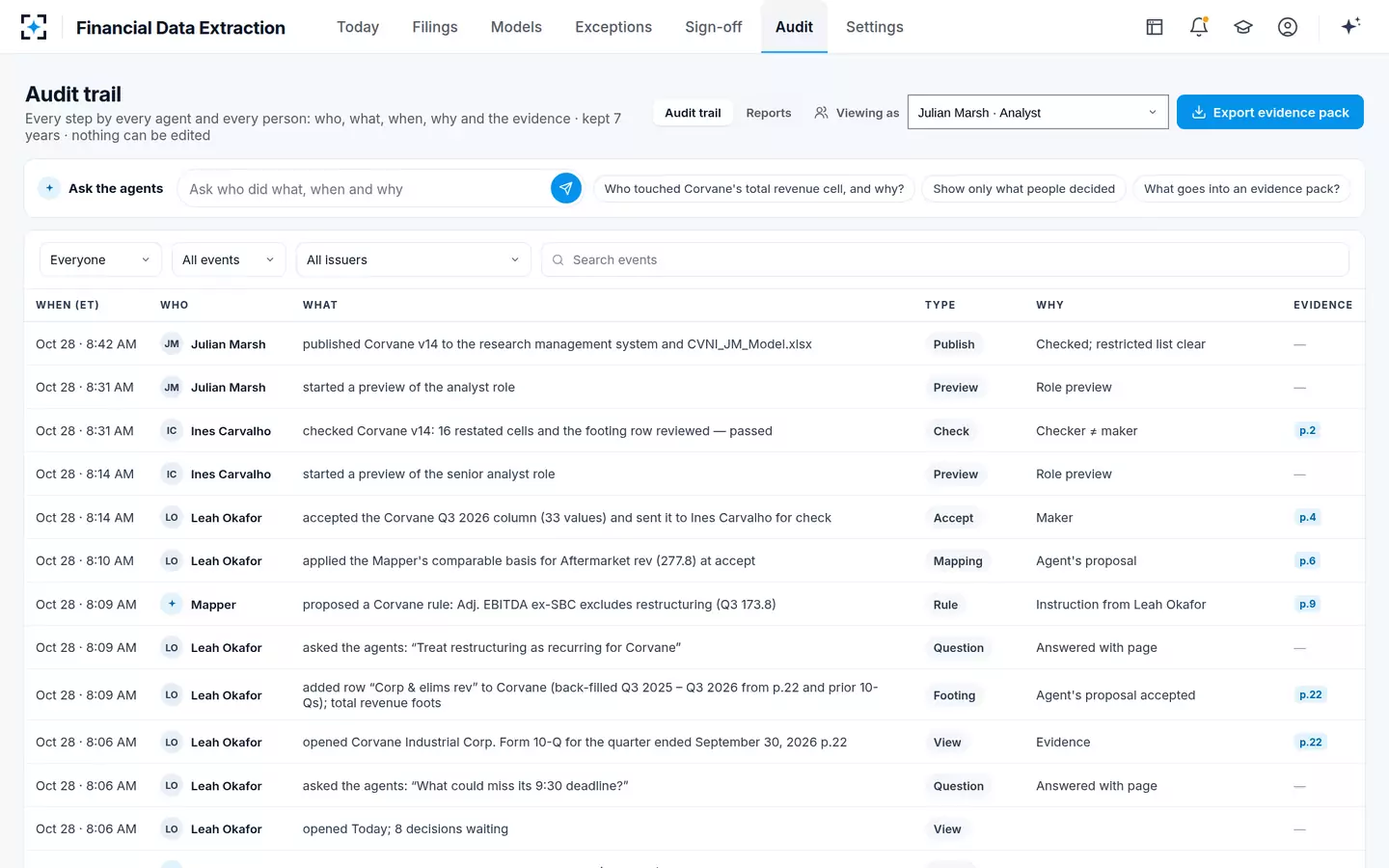Click the JM avatar on the 8:42 AM row
Screen dimensions: 1389x868
pyautogui.click(x=172, y=344)
